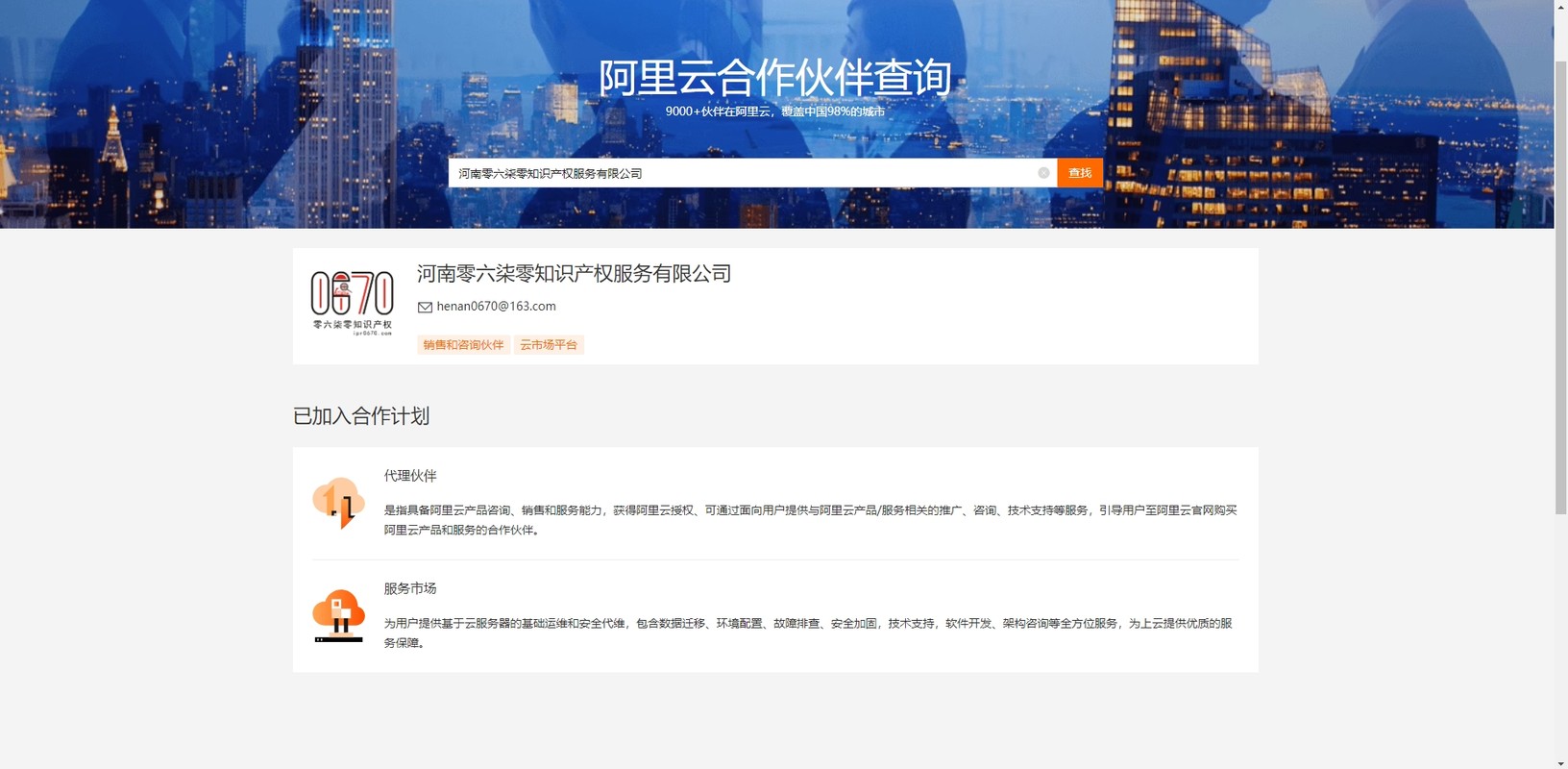This screenshot has height=769, width=1568.
Task: Click the 0670 company logo
Action: [x=352, y=303]
